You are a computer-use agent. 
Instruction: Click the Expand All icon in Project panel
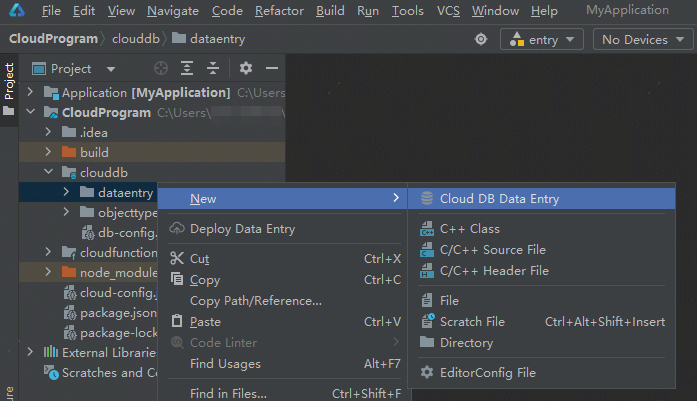[x=187, y=69]
